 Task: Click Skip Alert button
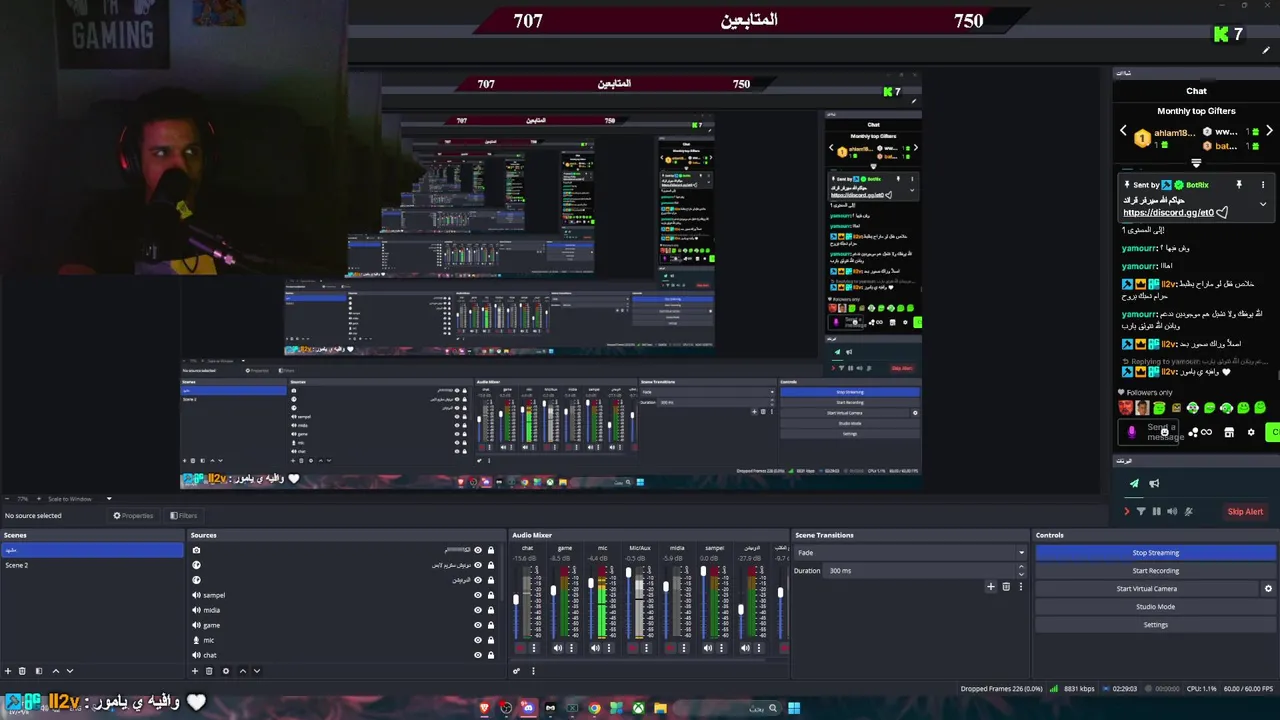tap(1245, 512)
